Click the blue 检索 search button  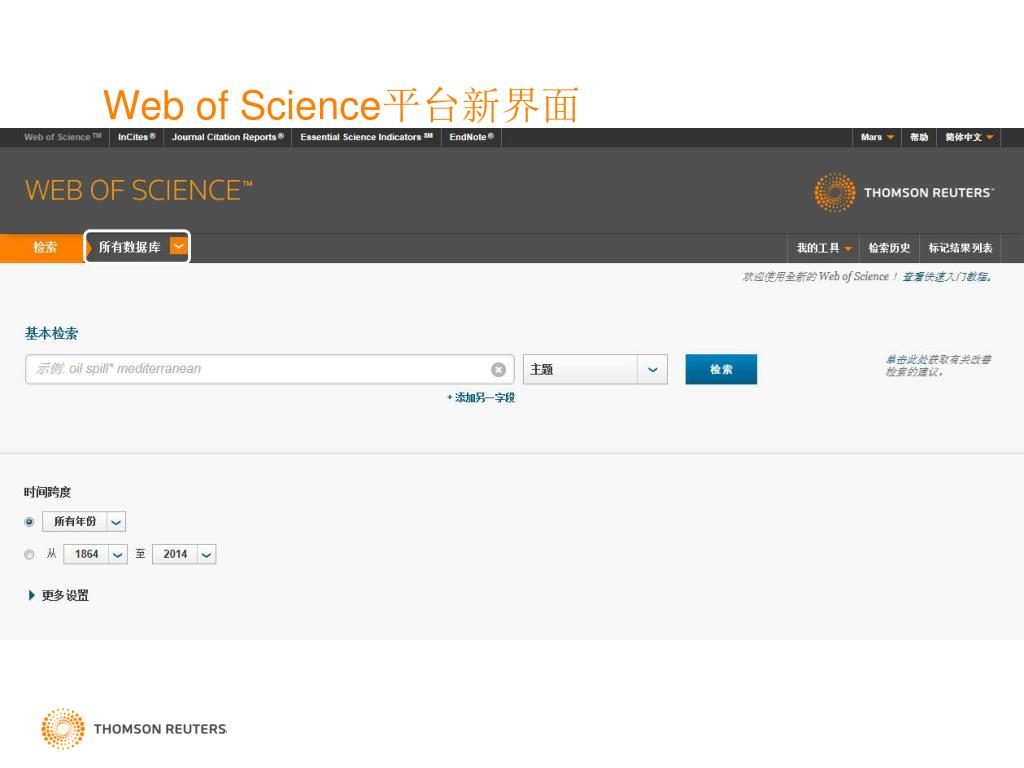721,370
